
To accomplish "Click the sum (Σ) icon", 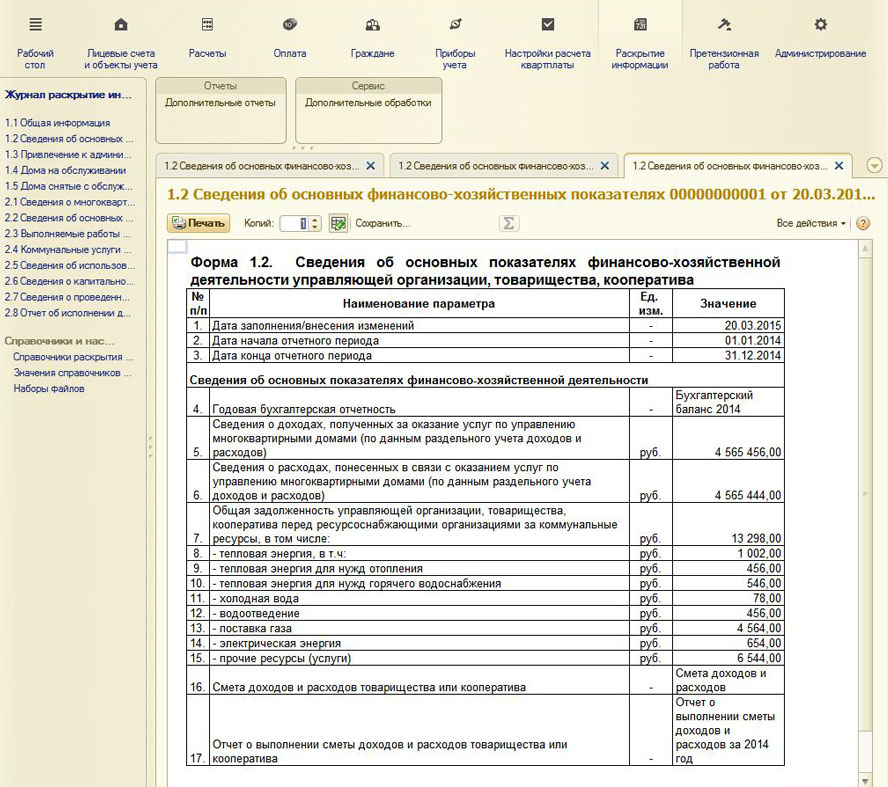I will point(509,223).
